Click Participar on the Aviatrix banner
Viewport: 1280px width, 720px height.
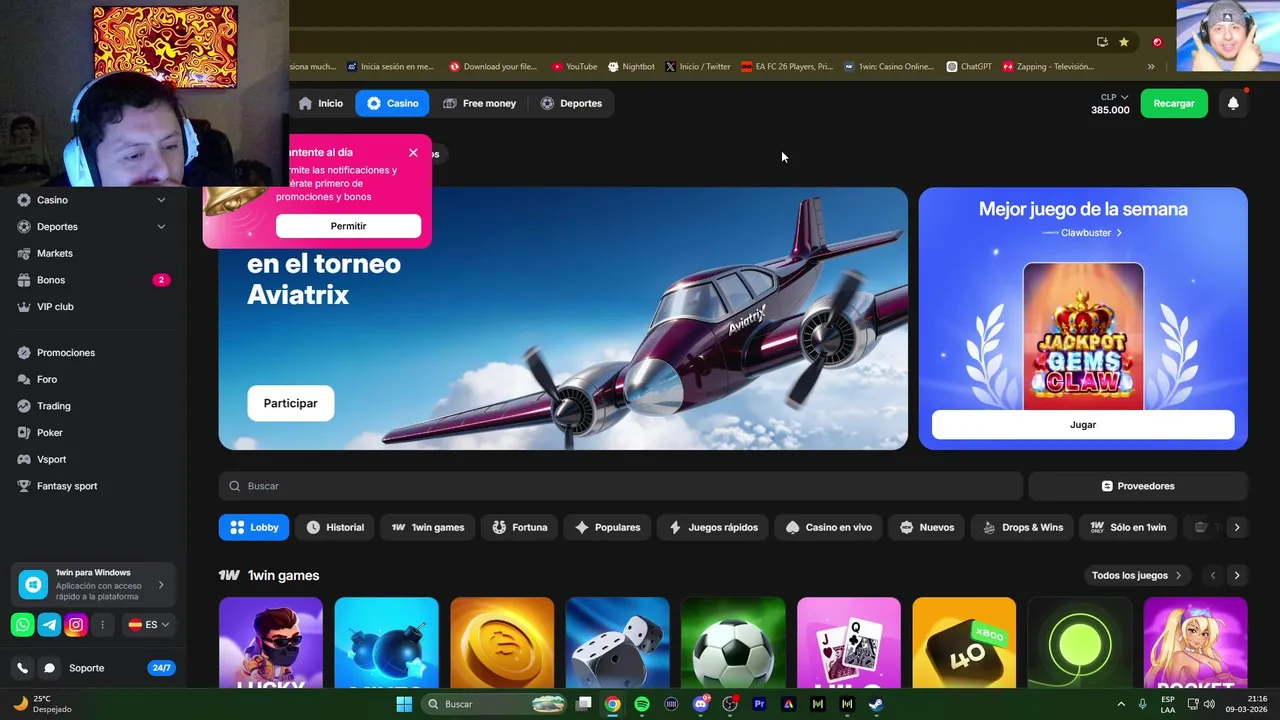(290, 403)
